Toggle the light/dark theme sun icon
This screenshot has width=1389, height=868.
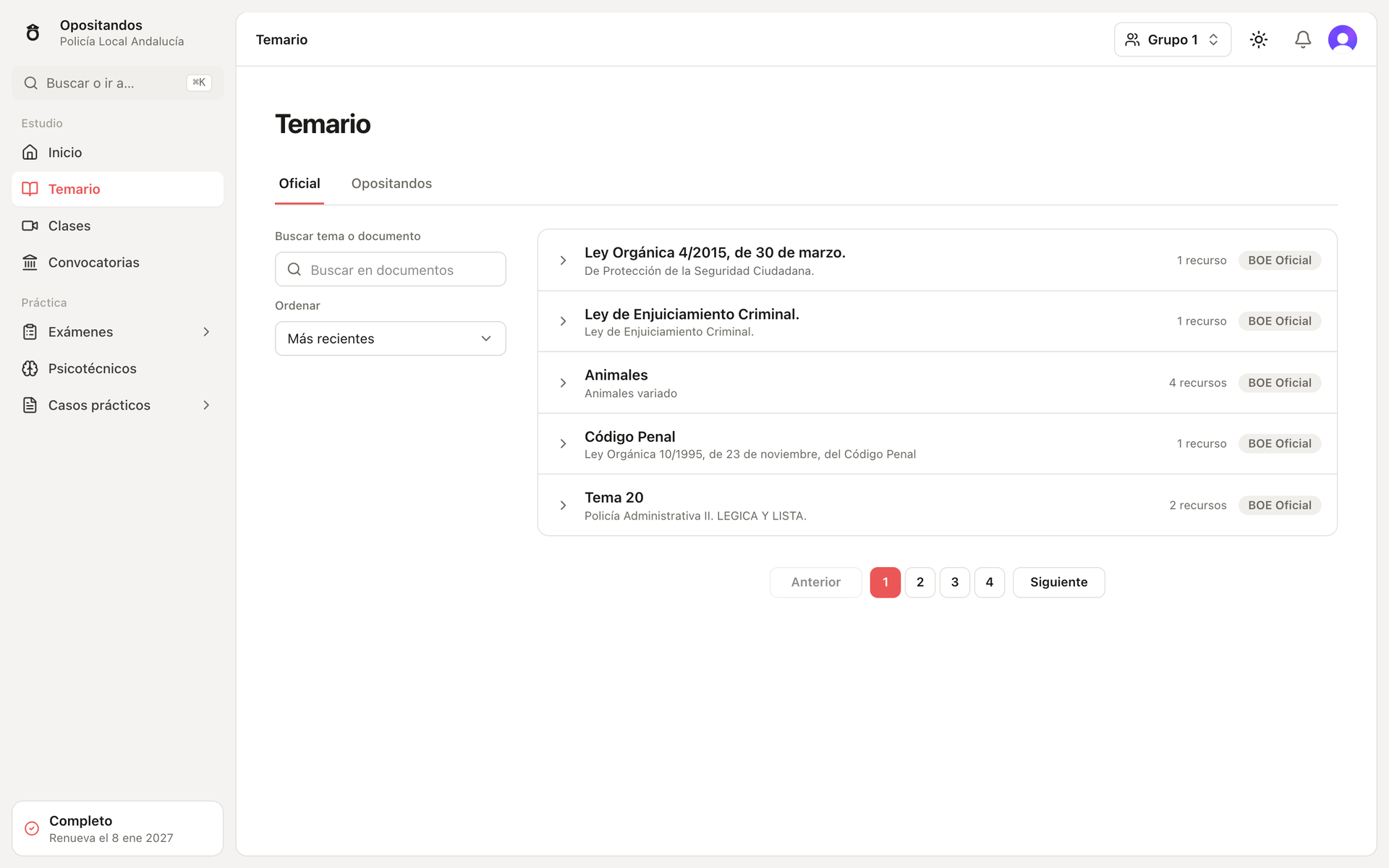(1259, 40)
